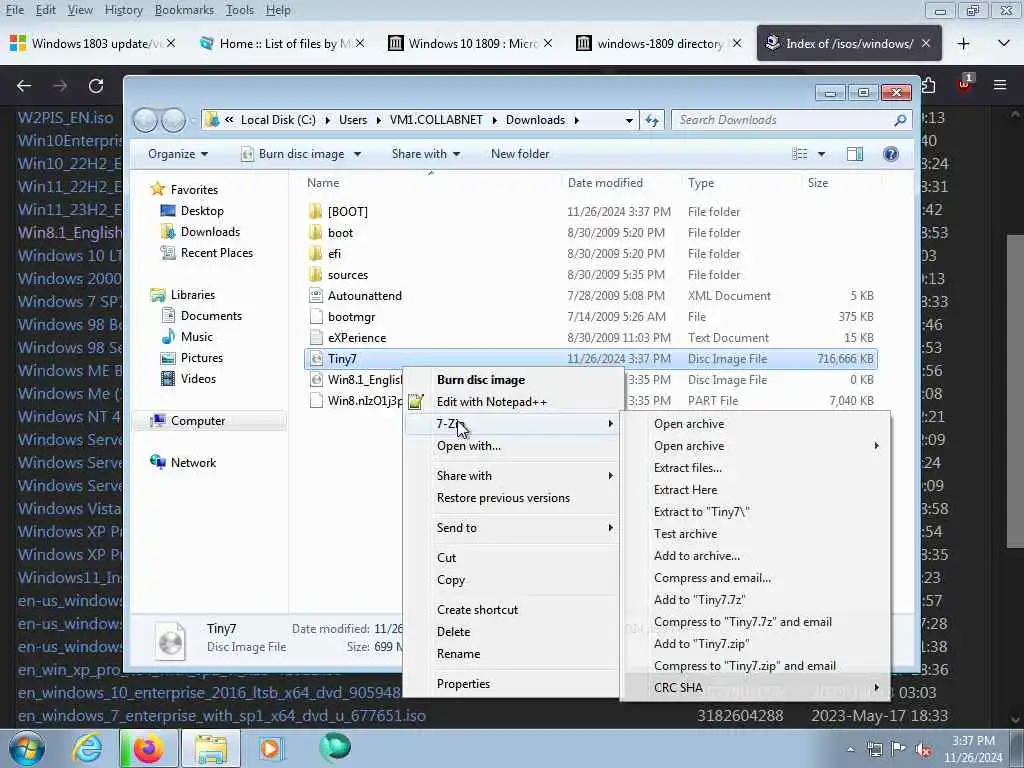The width and height of the screenshot is (1024, 768).
Task: Reload the page in the browser
Action: [96, 86]
